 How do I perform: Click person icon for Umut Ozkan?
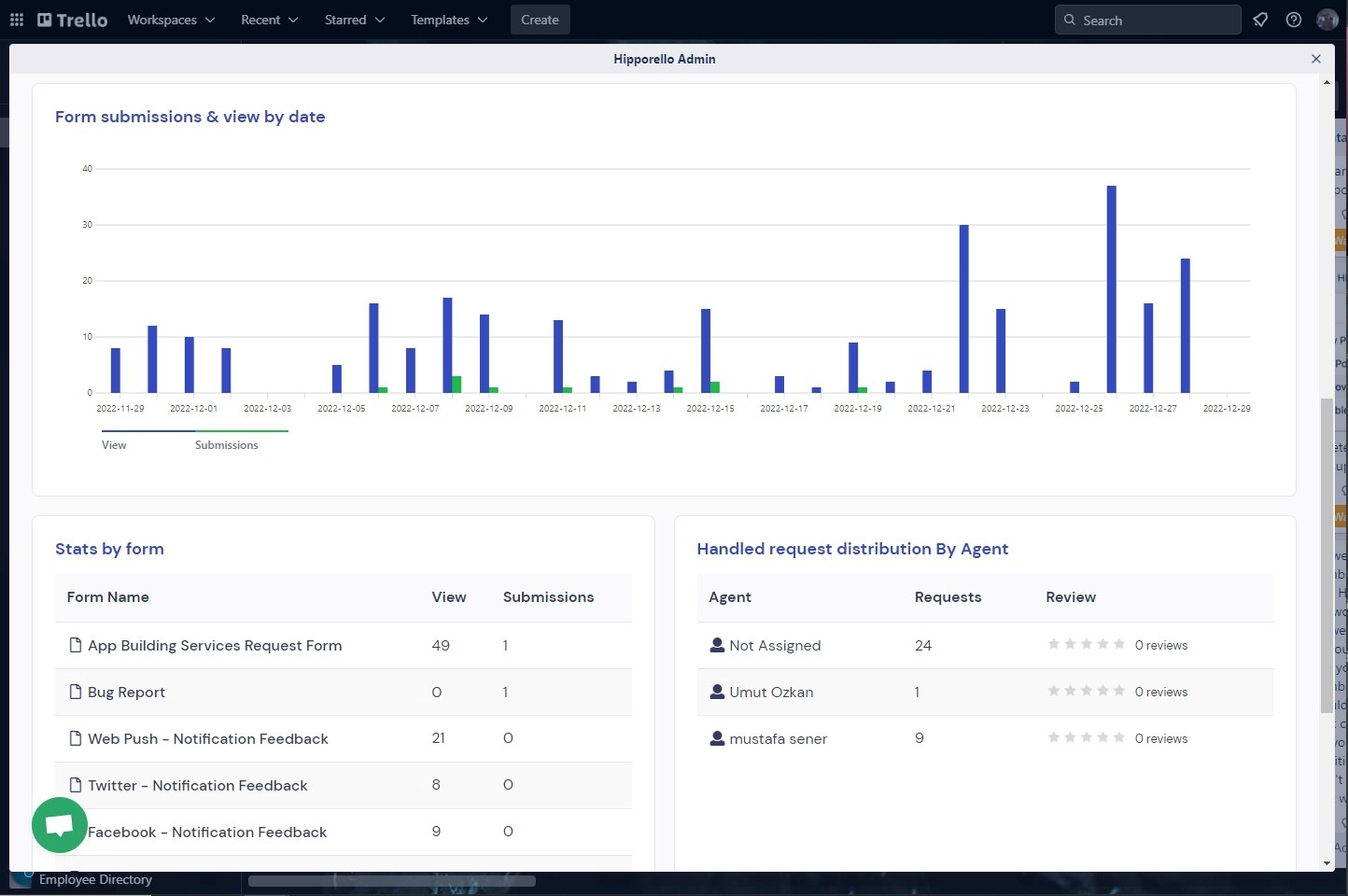pyautogui.click(x=717, y=692)
